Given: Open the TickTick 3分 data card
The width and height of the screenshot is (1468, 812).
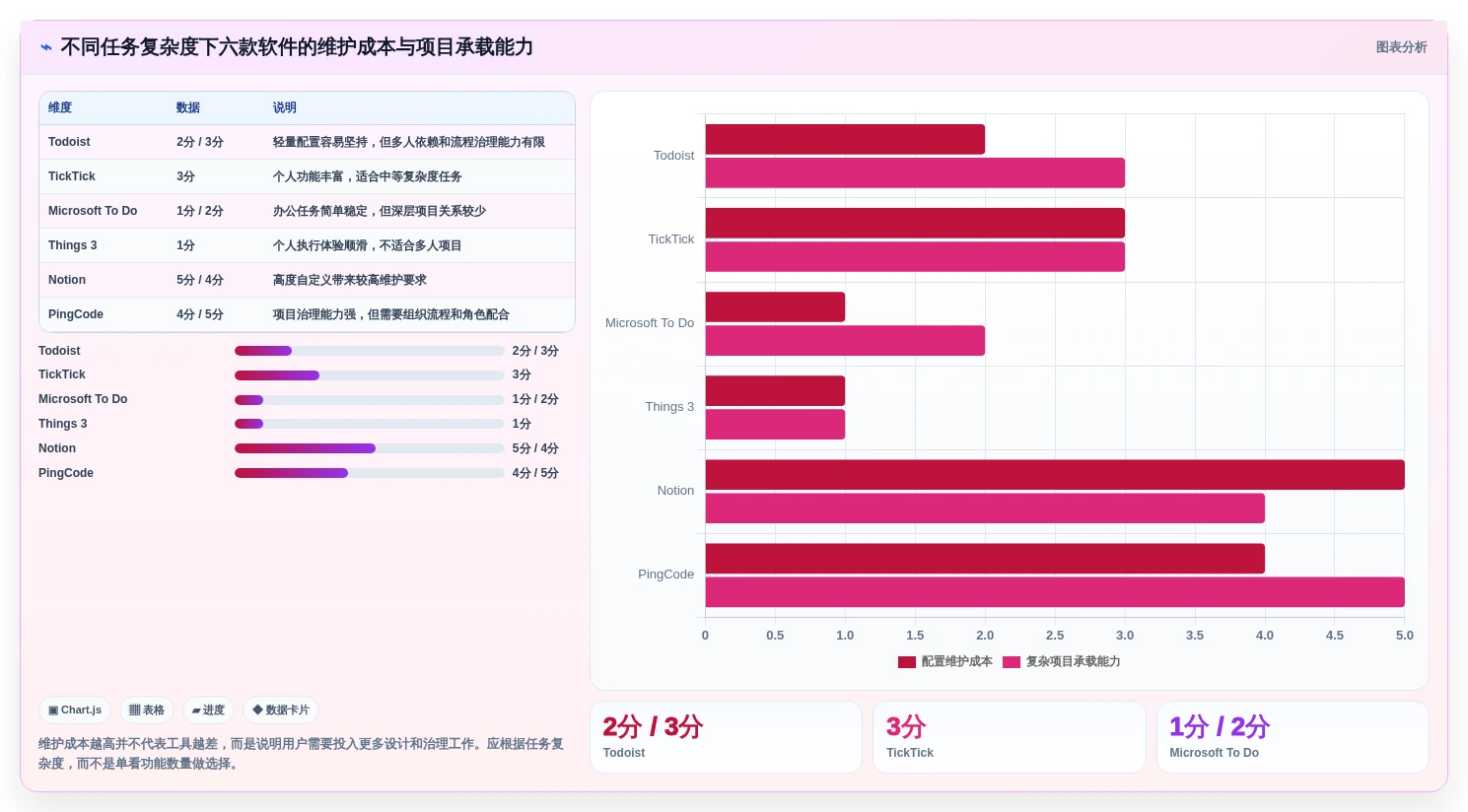Looking at the screenshot, I should 1009,737.
